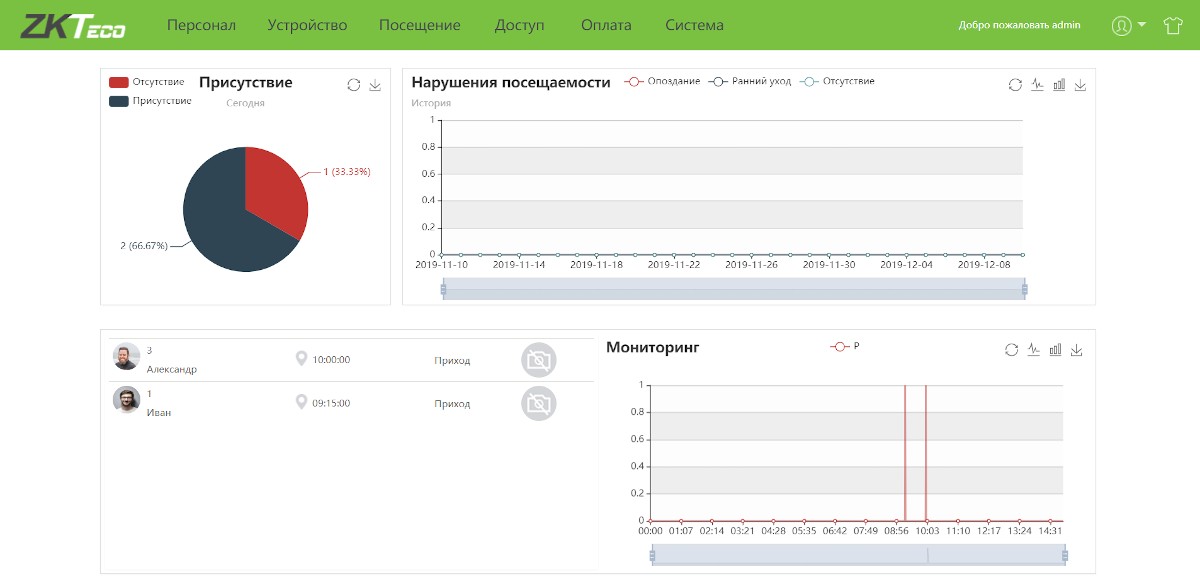The image size is (1200, 579).
Task: Open the Система menu
Action: (694, 25)
